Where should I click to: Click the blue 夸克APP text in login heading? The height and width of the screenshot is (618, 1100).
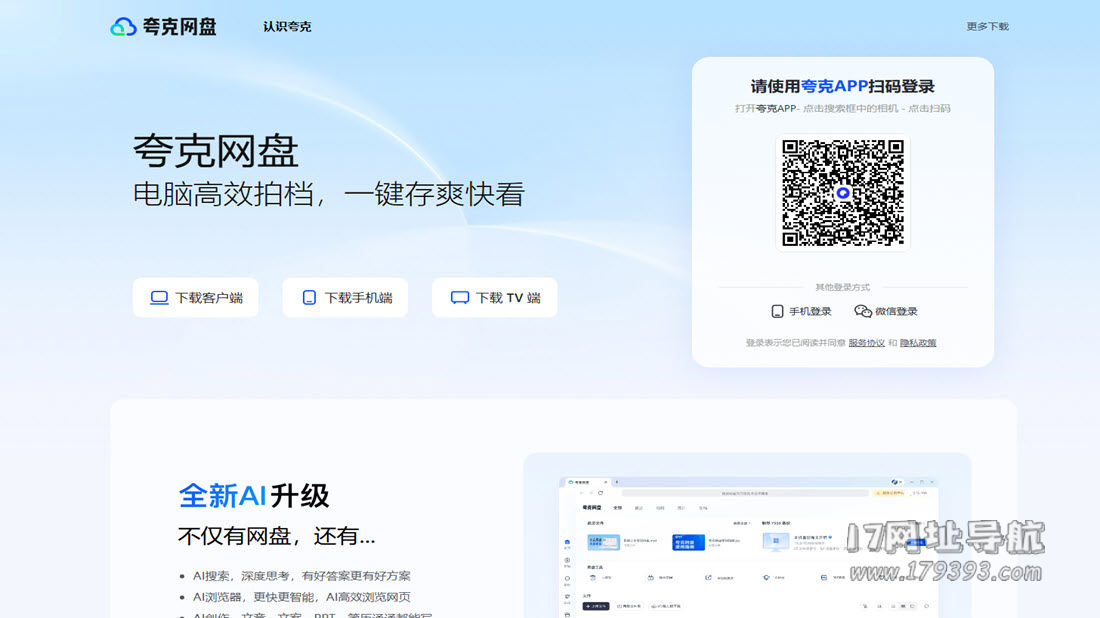[x=834, y=87]
